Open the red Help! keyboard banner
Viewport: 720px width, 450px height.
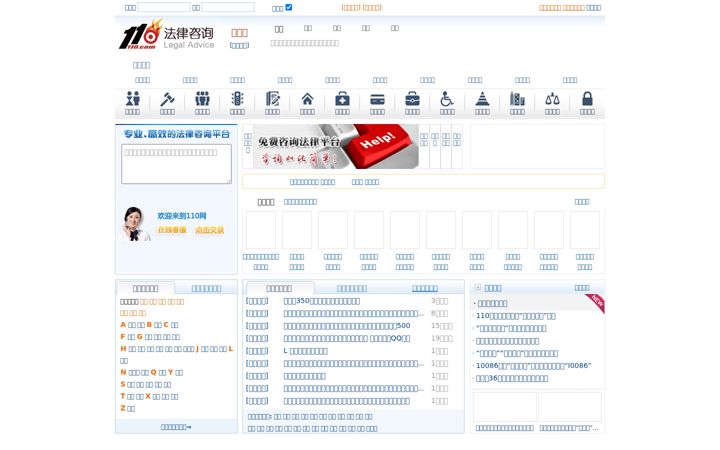pos(336,146)
